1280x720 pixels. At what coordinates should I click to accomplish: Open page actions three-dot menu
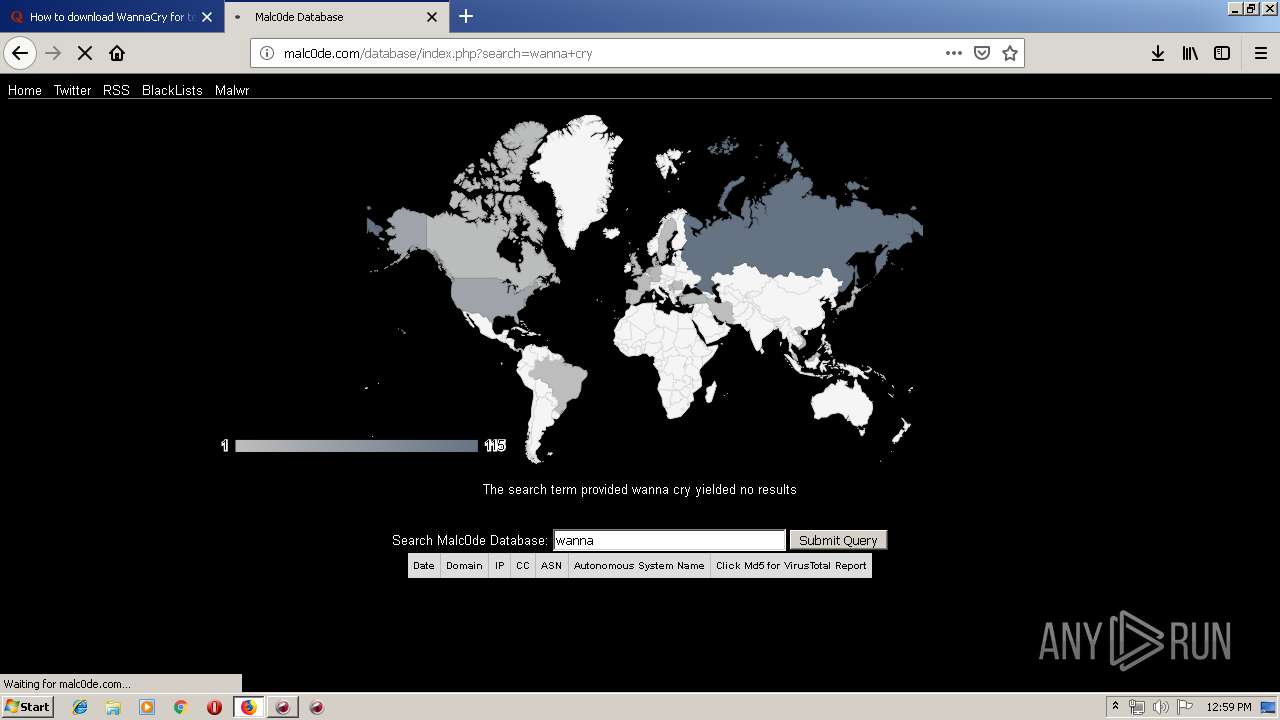point(954,53)
